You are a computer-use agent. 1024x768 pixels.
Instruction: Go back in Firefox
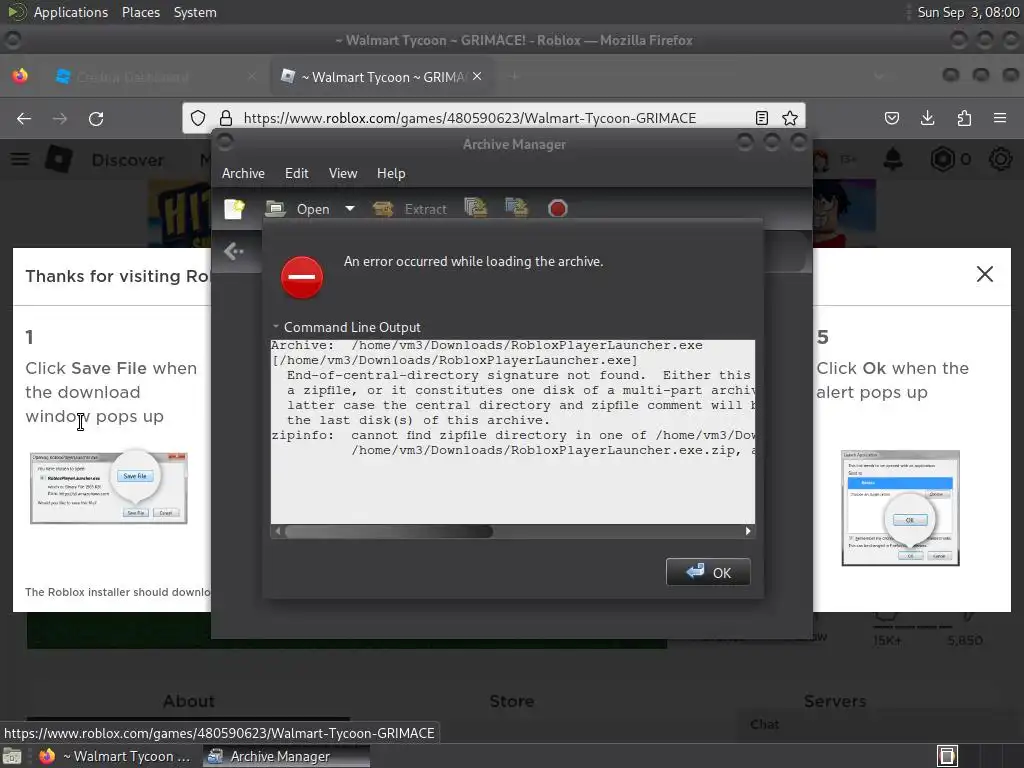click(x=24, y=118)
